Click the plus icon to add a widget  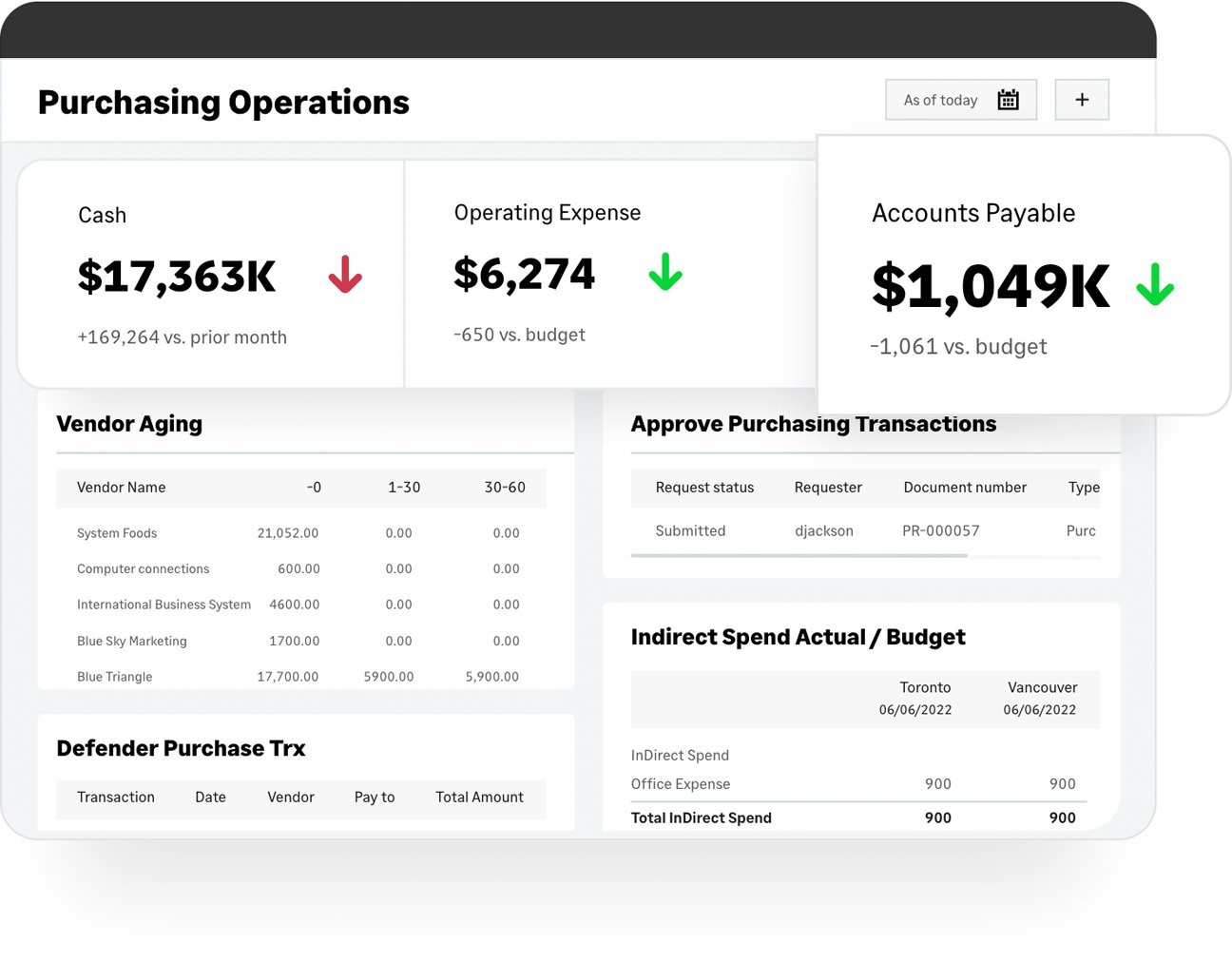click(x=1082, y=99)
